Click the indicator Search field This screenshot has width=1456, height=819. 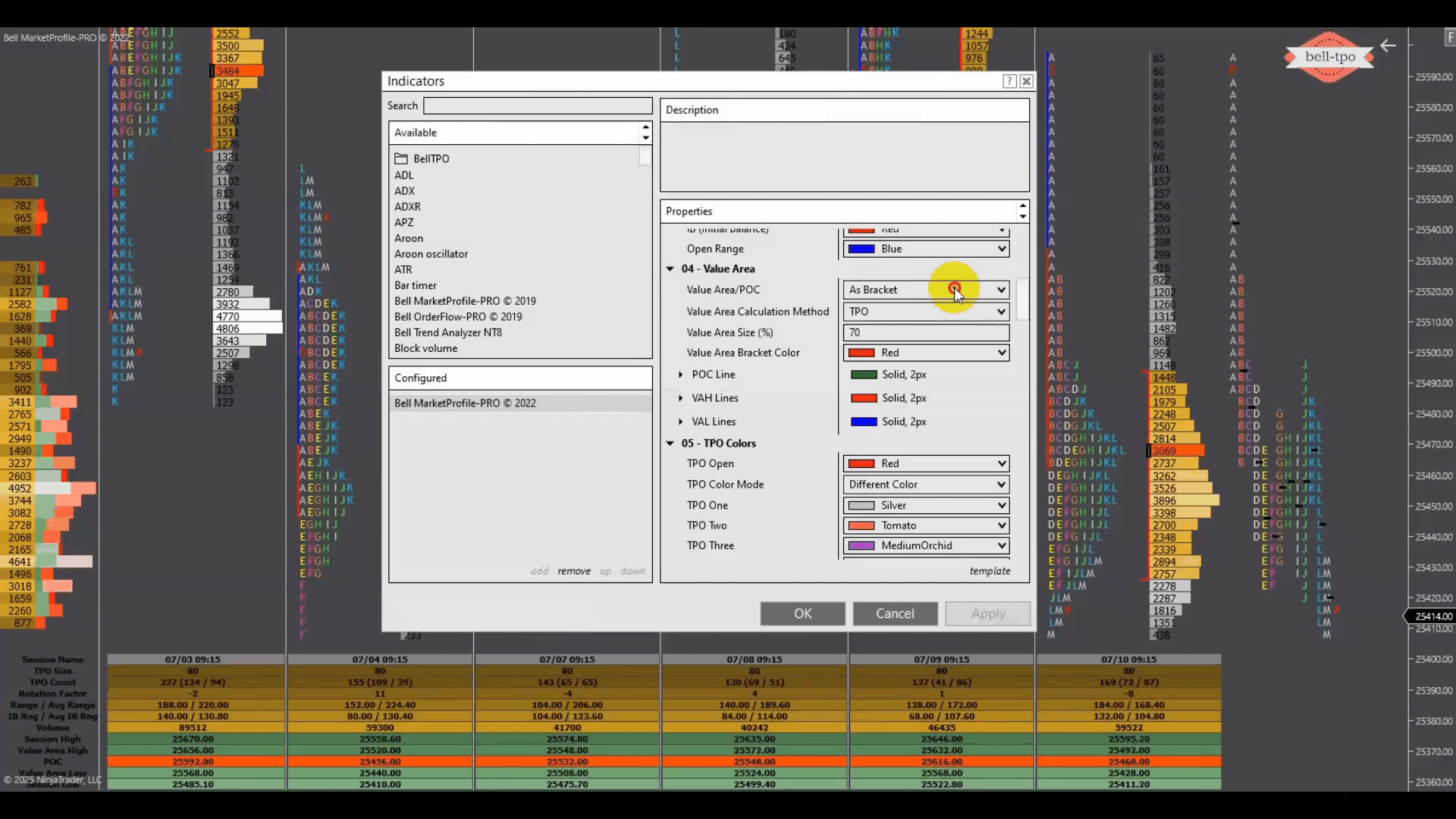pos(538,105)
